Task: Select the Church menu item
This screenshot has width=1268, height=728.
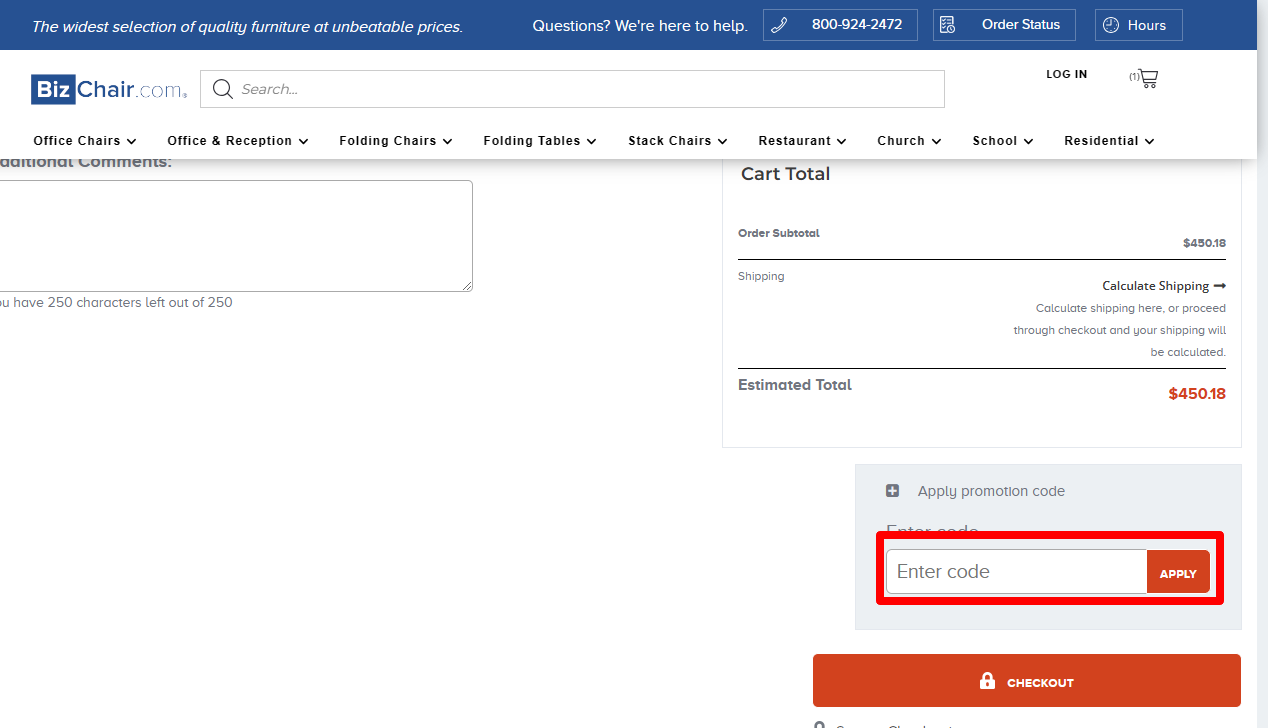Action: click(x=902, y=141)
